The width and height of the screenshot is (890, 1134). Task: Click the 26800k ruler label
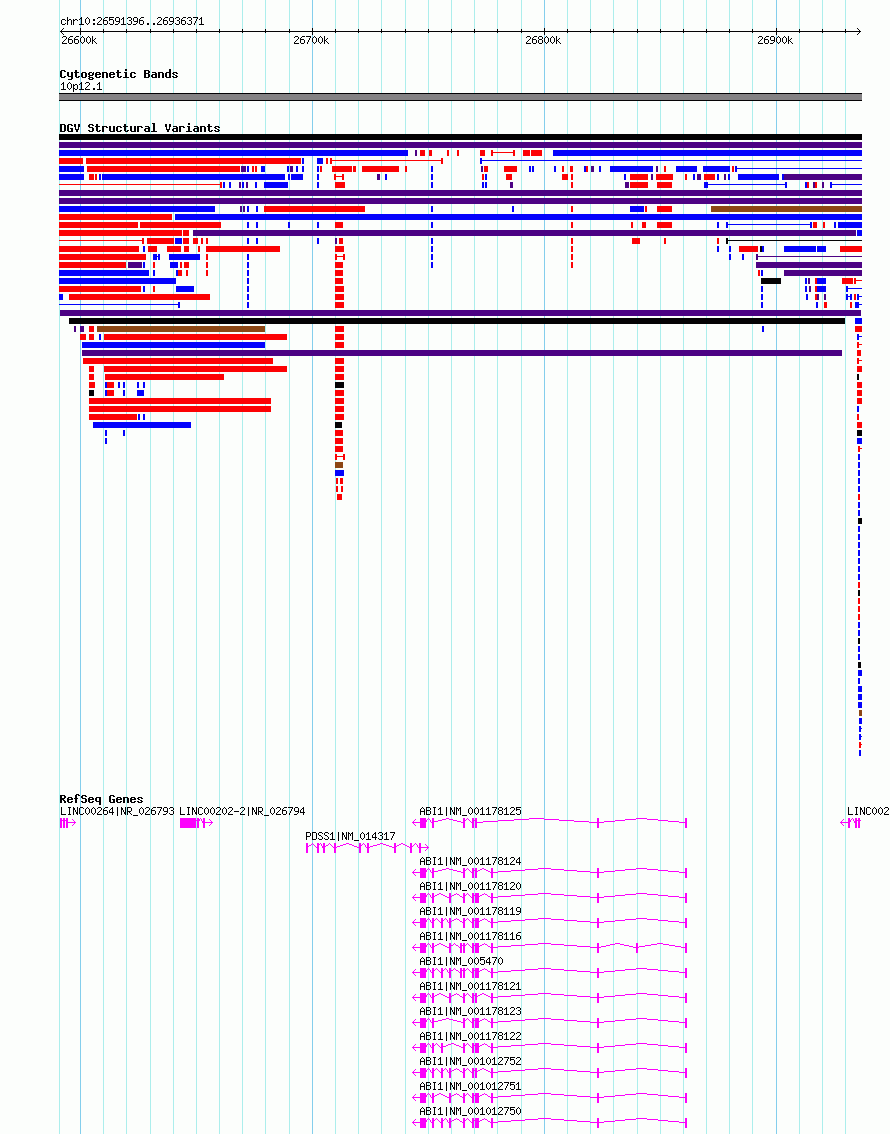pos(543,40)
